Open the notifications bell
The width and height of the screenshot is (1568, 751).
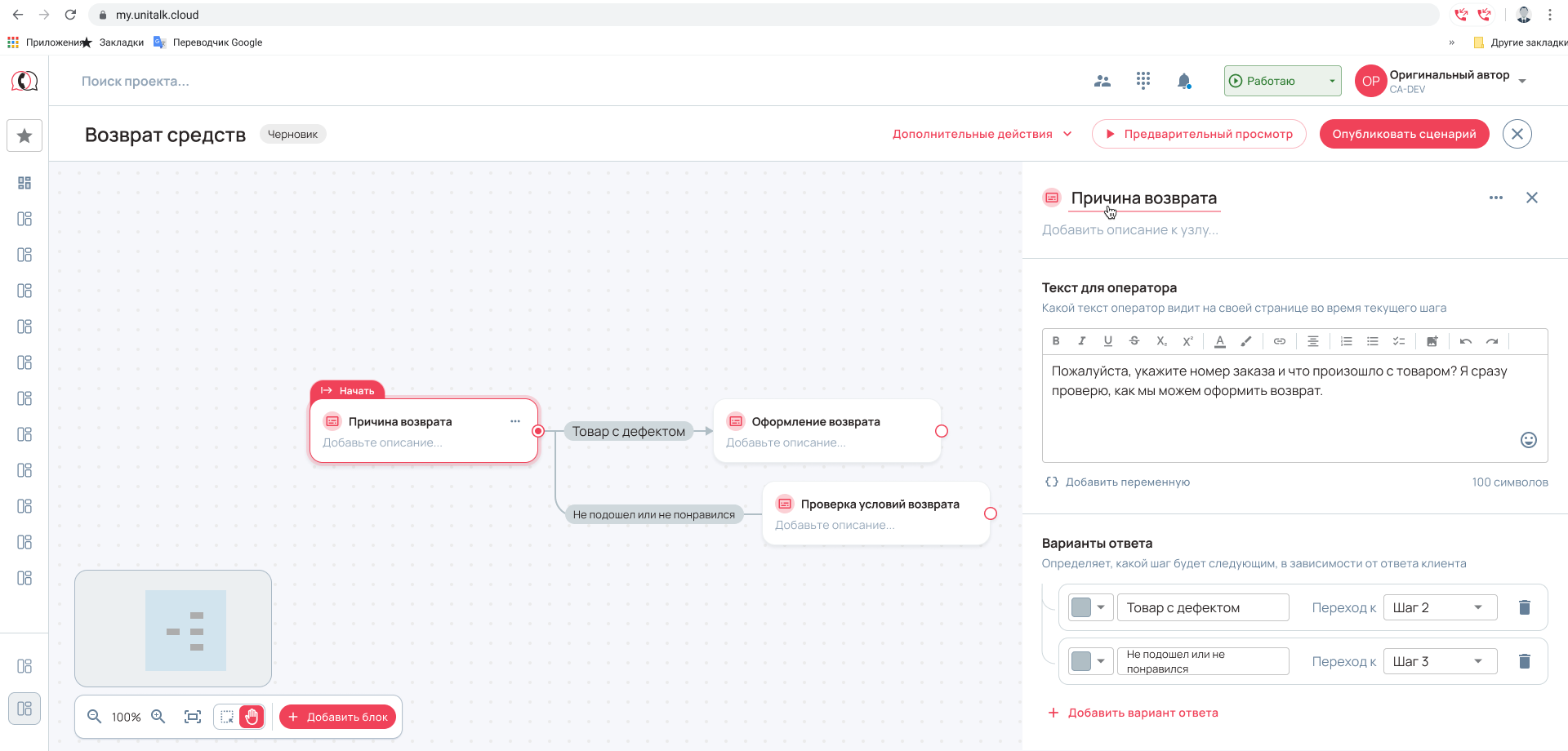[x=1184, y=81]
